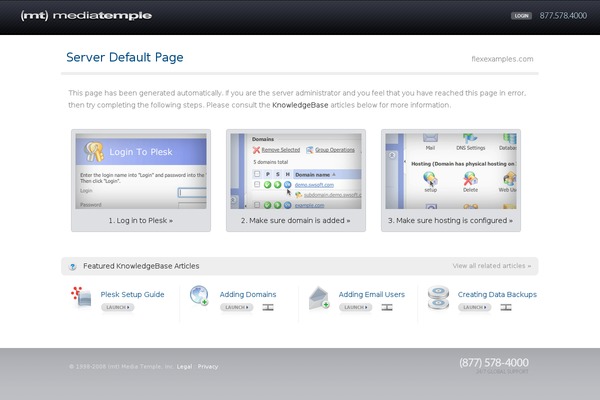This screenshot has height=400, width=600.
Task: Open the Adding Email Users article link
Action: pyautogui.click(x=372, y=294)
